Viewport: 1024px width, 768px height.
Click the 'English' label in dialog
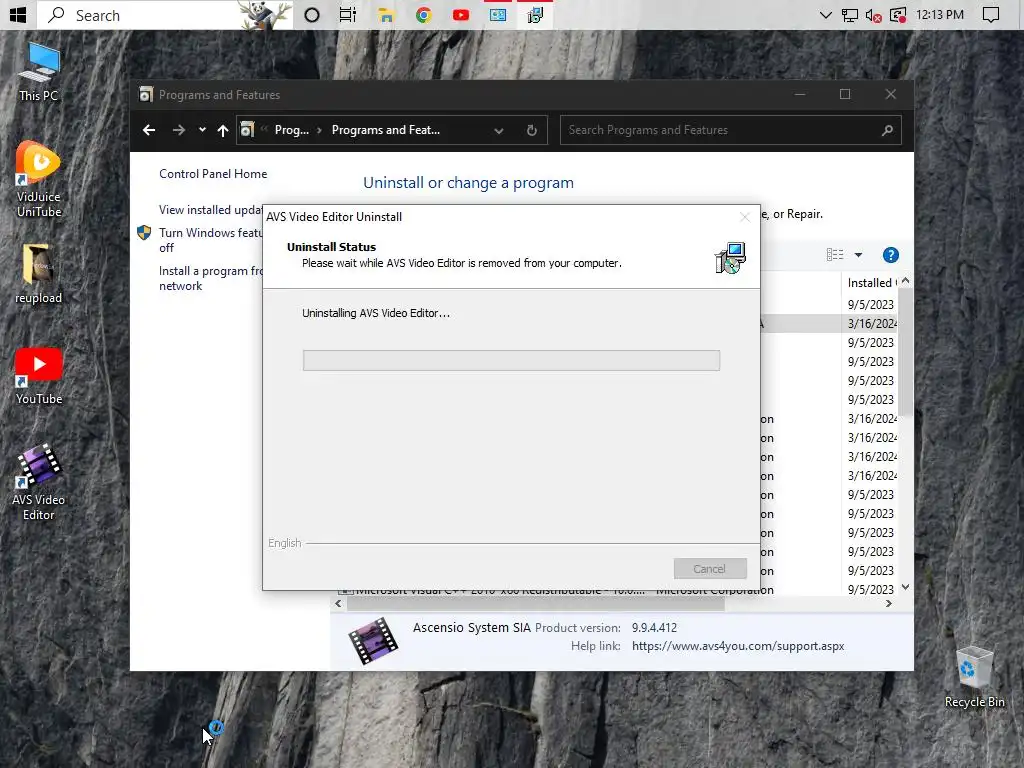(x=285, y=543)
